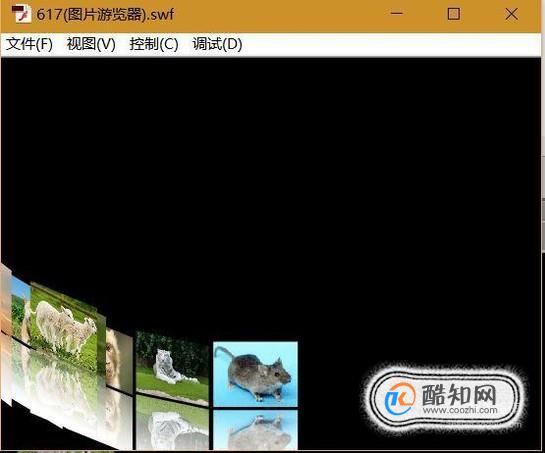545x453 pixels.
Task: Pick the monkey face thumbnail
Action: pos(119,361)
